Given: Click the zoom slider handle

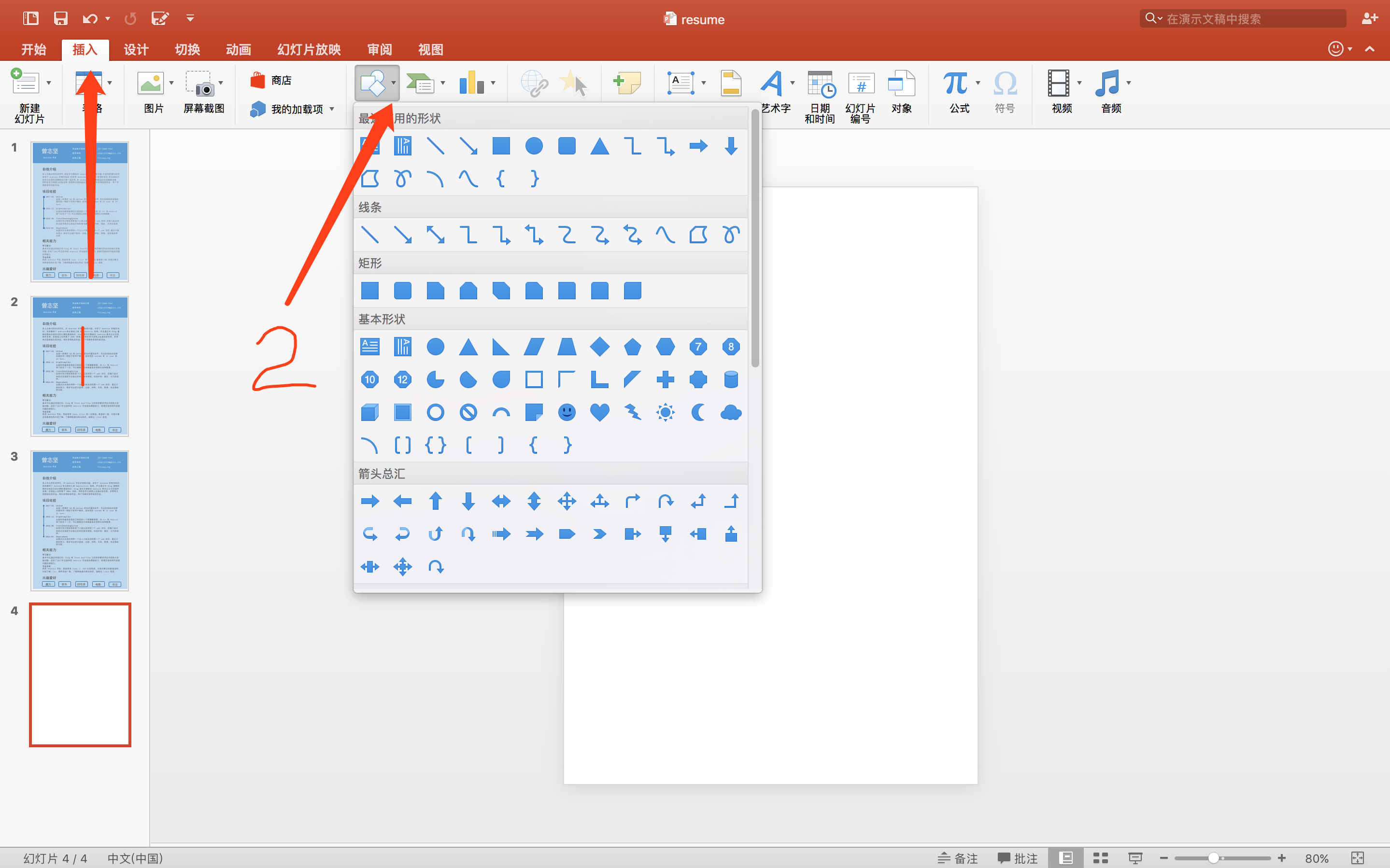Looking at the screenshot, I should (1213, 858).
